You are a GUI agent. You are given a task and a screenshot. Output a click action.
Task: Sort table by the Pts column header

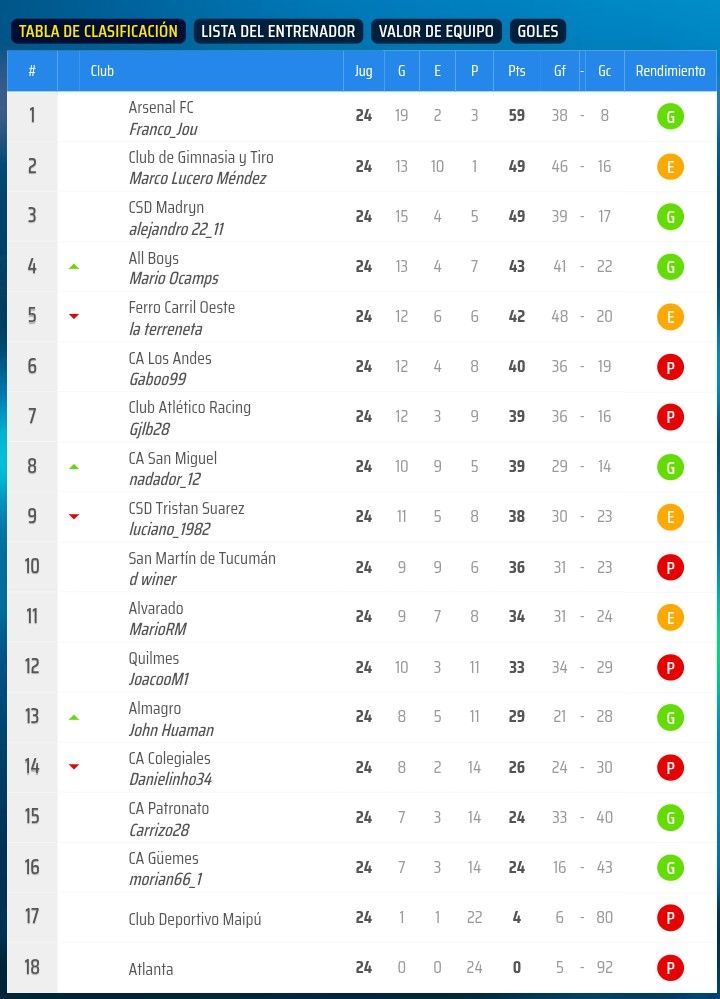pos(516,71)
